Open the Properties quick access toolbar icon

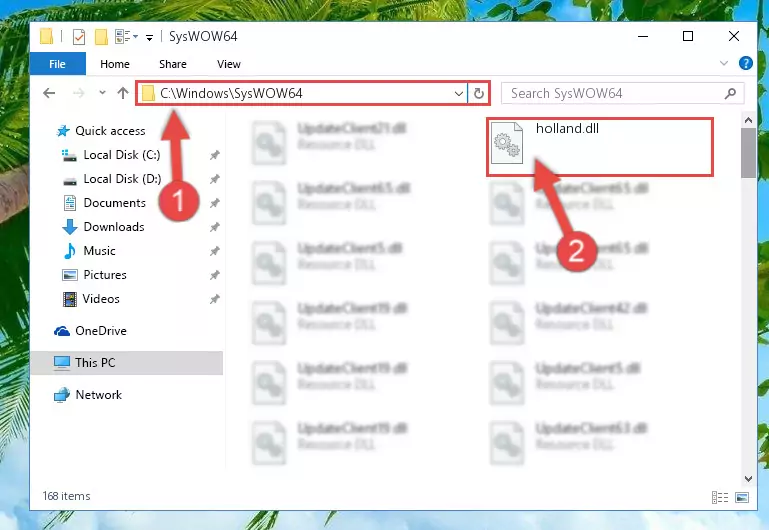coord(78,37)
